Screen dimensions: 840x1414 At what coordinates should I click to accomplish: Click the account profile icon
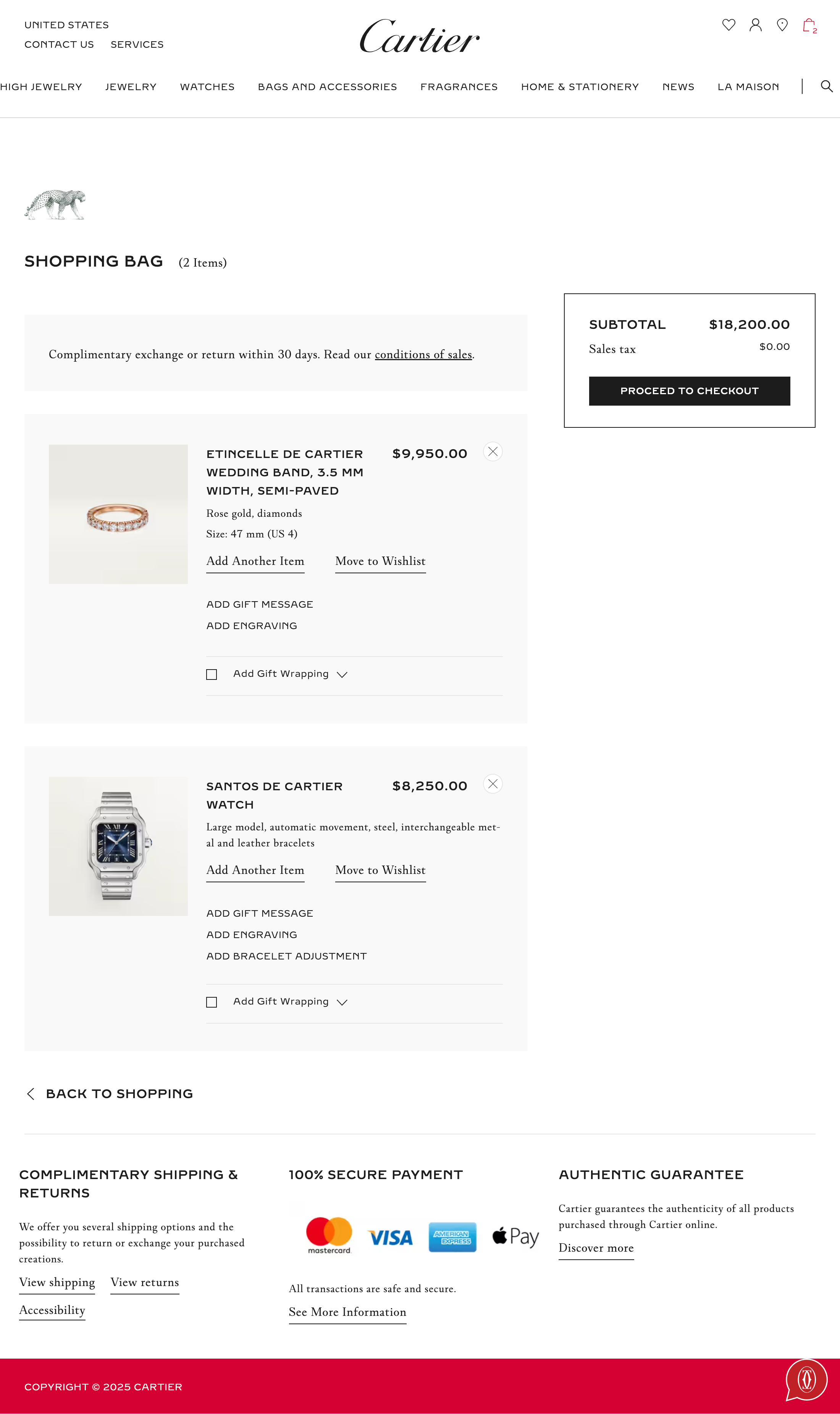click(755, 25)
